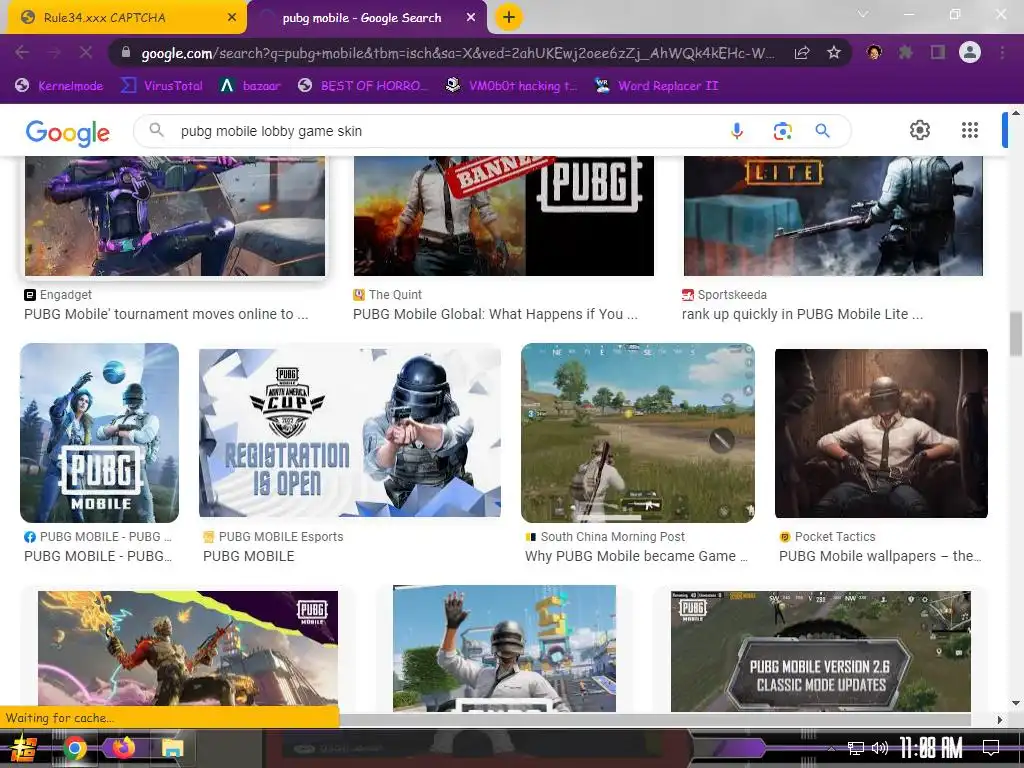Click 'PUBG Mobile' tournament moves online caption
Image resolution: width=1024 pixels, height=768 pixels.
coord(166,314)
